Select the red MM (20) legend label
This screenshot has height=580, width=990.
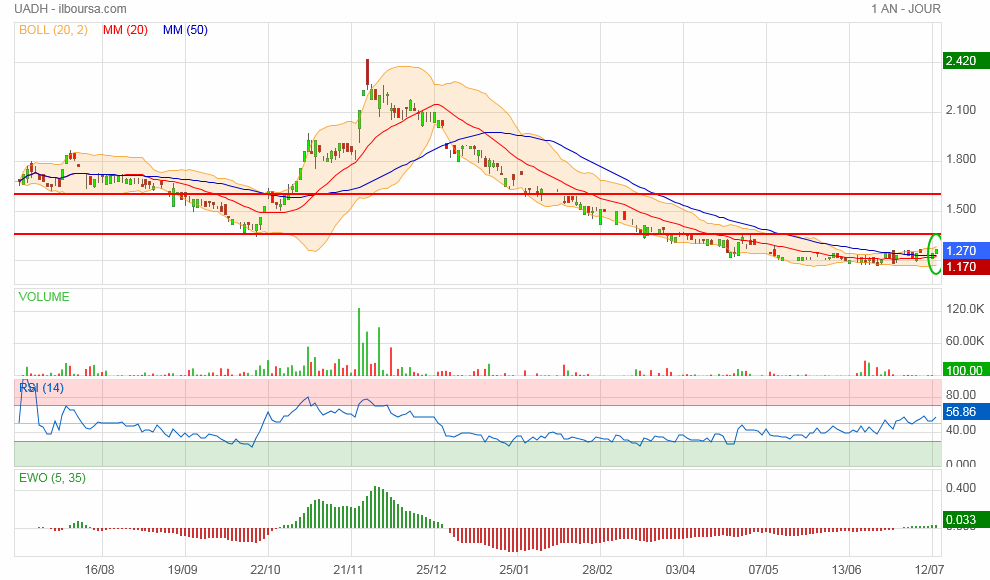coord(125,30)
